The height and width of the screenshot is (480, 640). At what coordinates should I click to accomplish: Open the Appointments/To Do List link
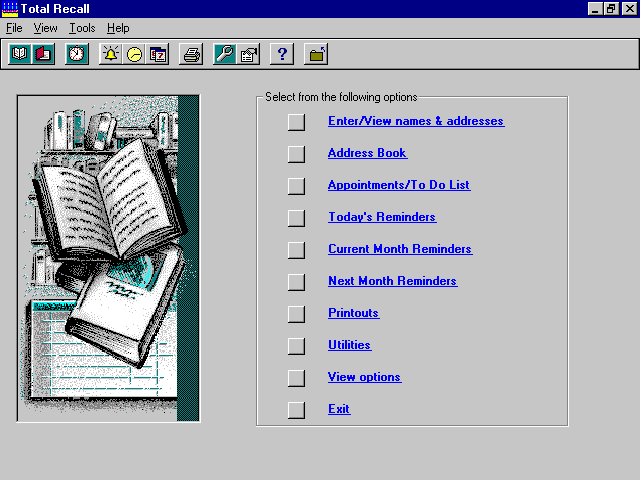398,185
